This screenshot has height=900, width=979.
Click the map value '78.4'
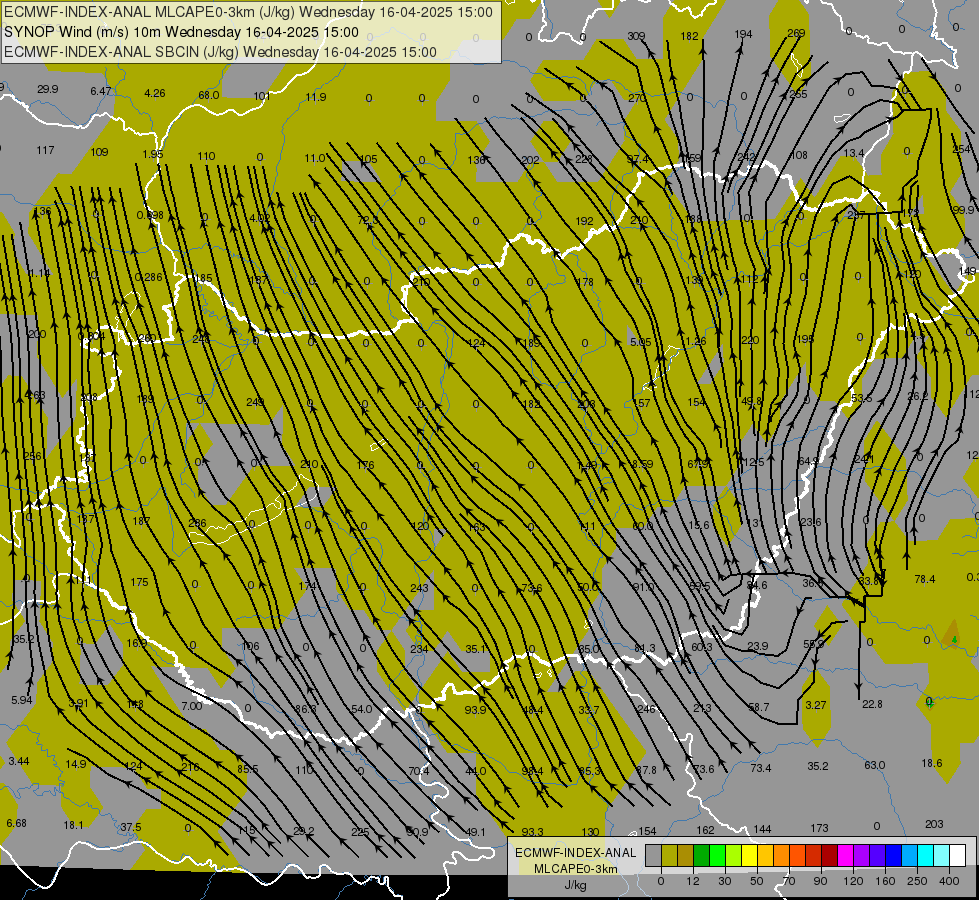coord(925,579)
